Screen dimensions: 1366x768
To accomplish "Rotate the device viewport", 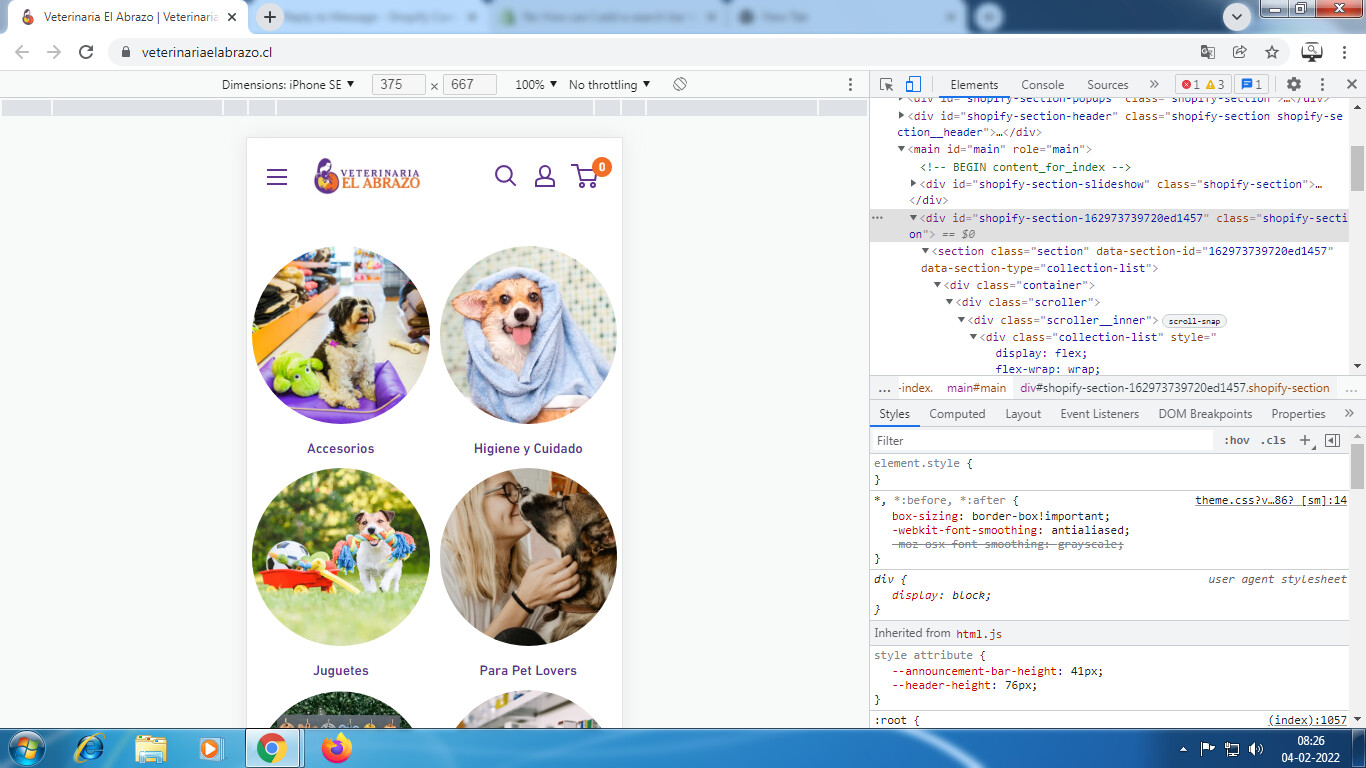I will pyautogui.click(x=680, y=85).
